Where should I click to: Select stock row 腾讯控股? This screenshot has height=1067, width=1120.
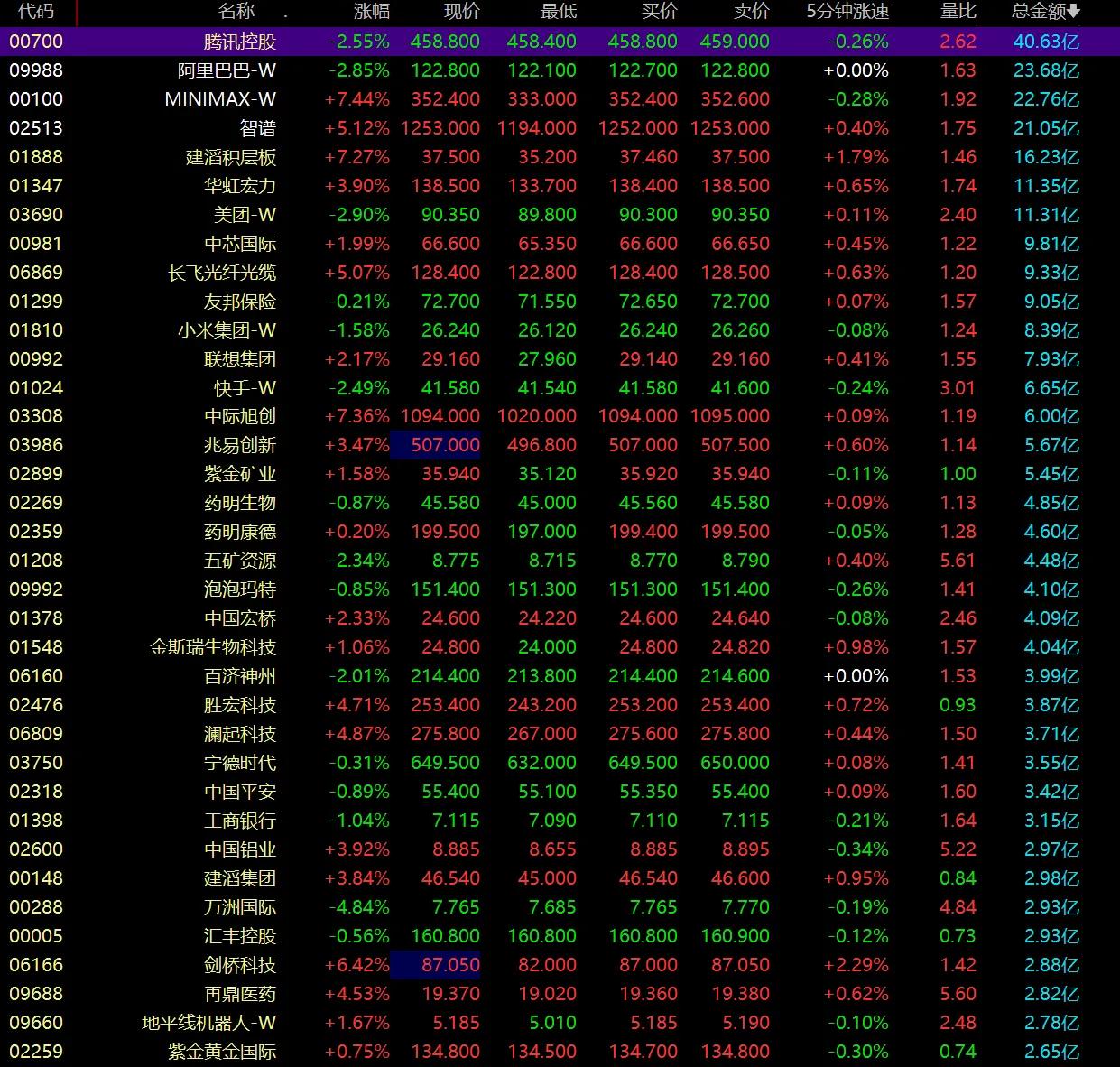point(560,42)
